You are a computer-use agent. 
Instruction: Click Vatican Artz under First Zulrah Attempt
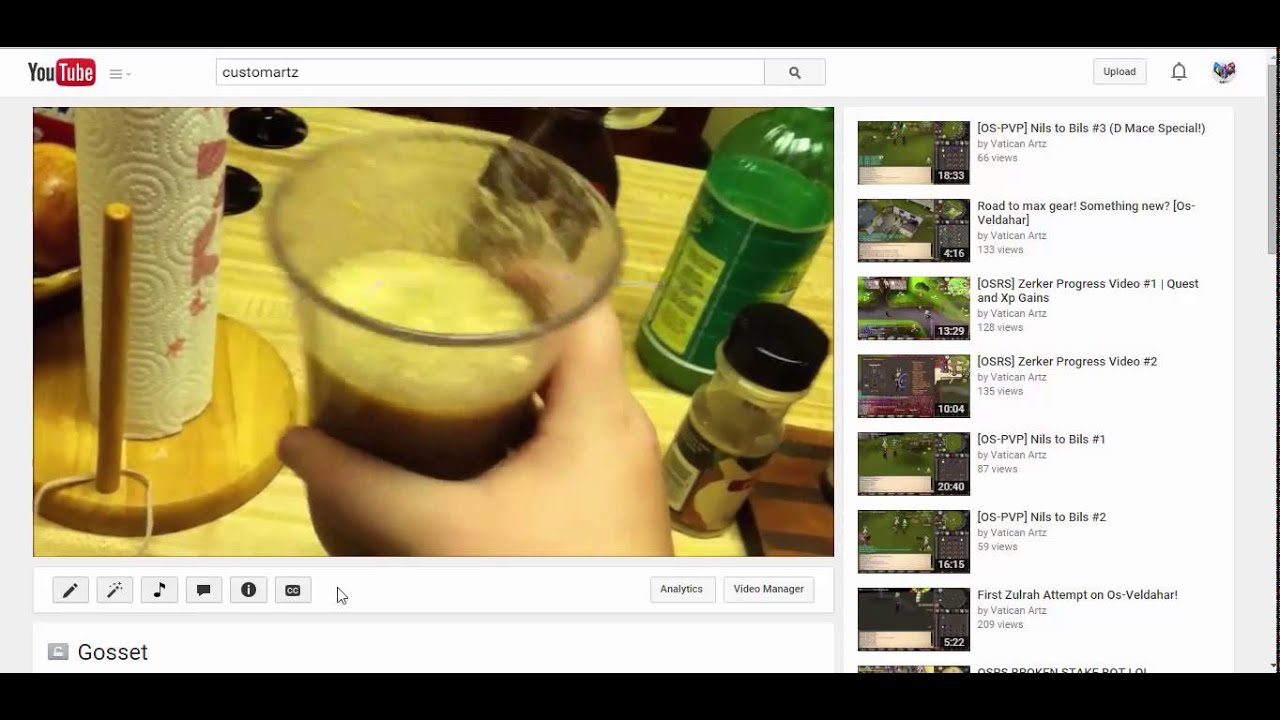click(x=1018, y=610)
